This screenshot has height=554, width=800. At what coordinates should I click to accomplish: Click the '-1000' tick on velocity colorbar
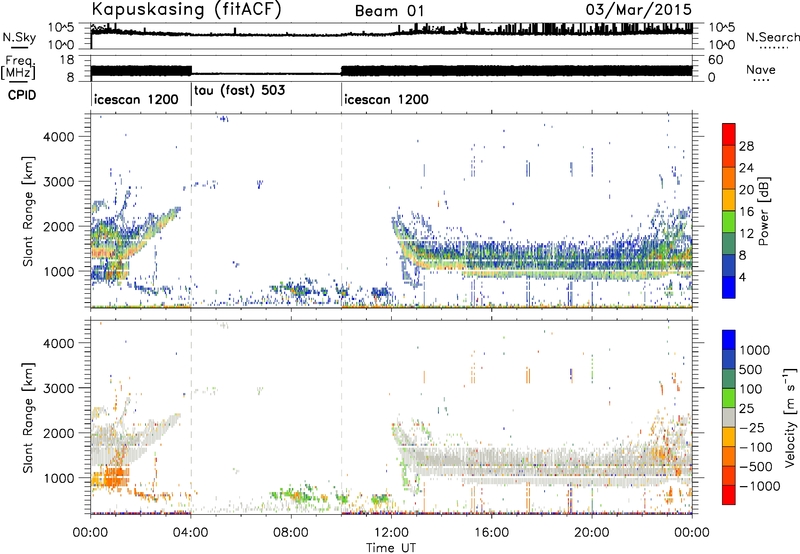coord(759,486)
